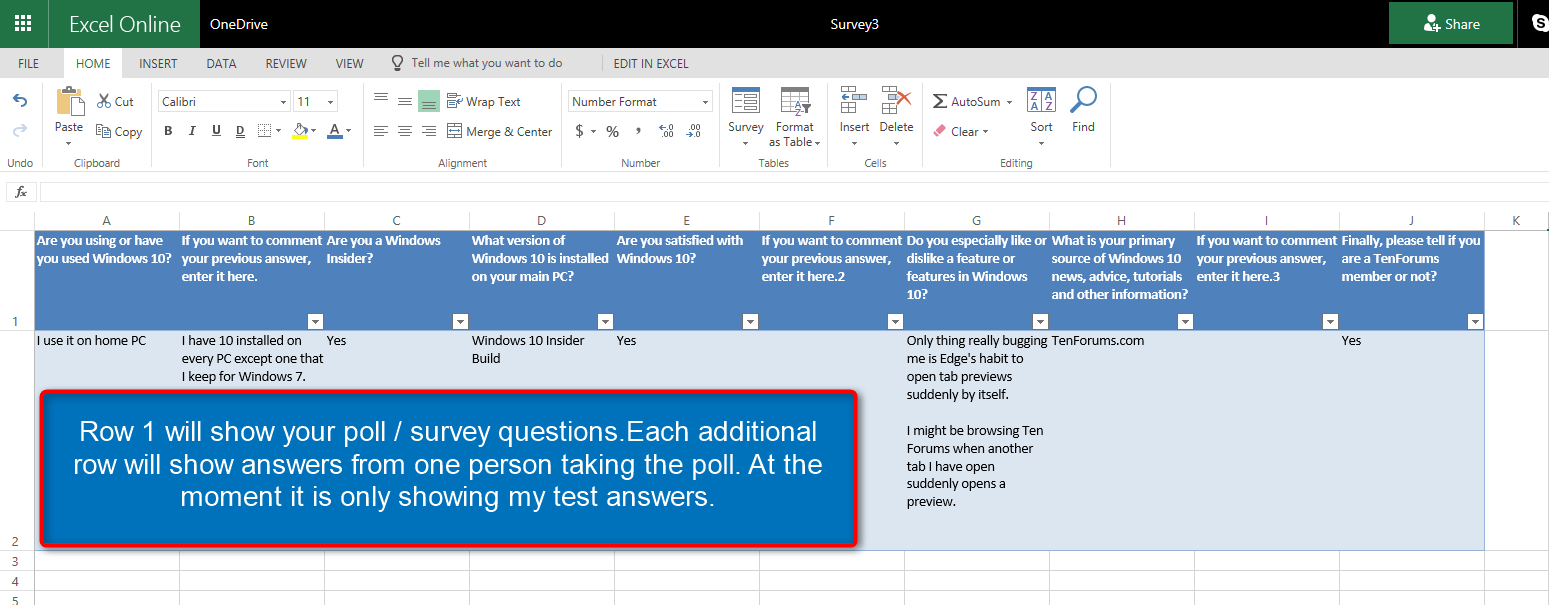
Task: Open the OneDrive link
Action: pos(239,24)
